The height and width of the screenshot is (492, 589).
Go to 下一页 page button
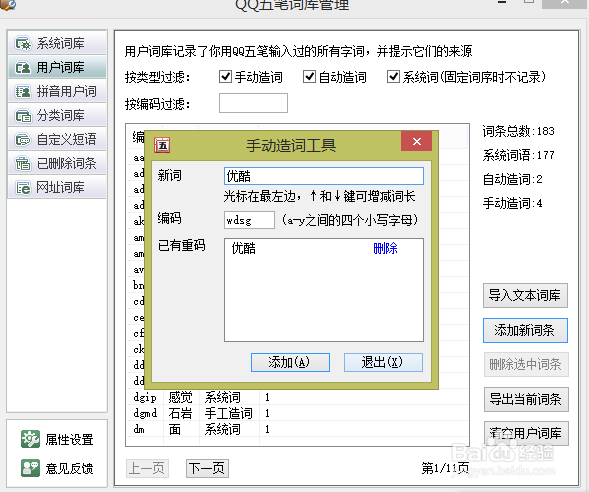point(207,468)
